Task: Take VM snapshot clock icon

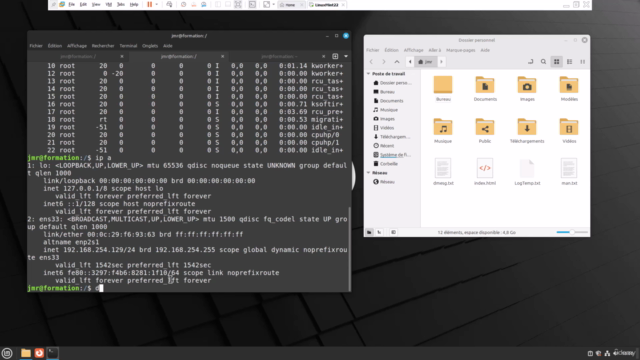Action: tap(183, 4)
